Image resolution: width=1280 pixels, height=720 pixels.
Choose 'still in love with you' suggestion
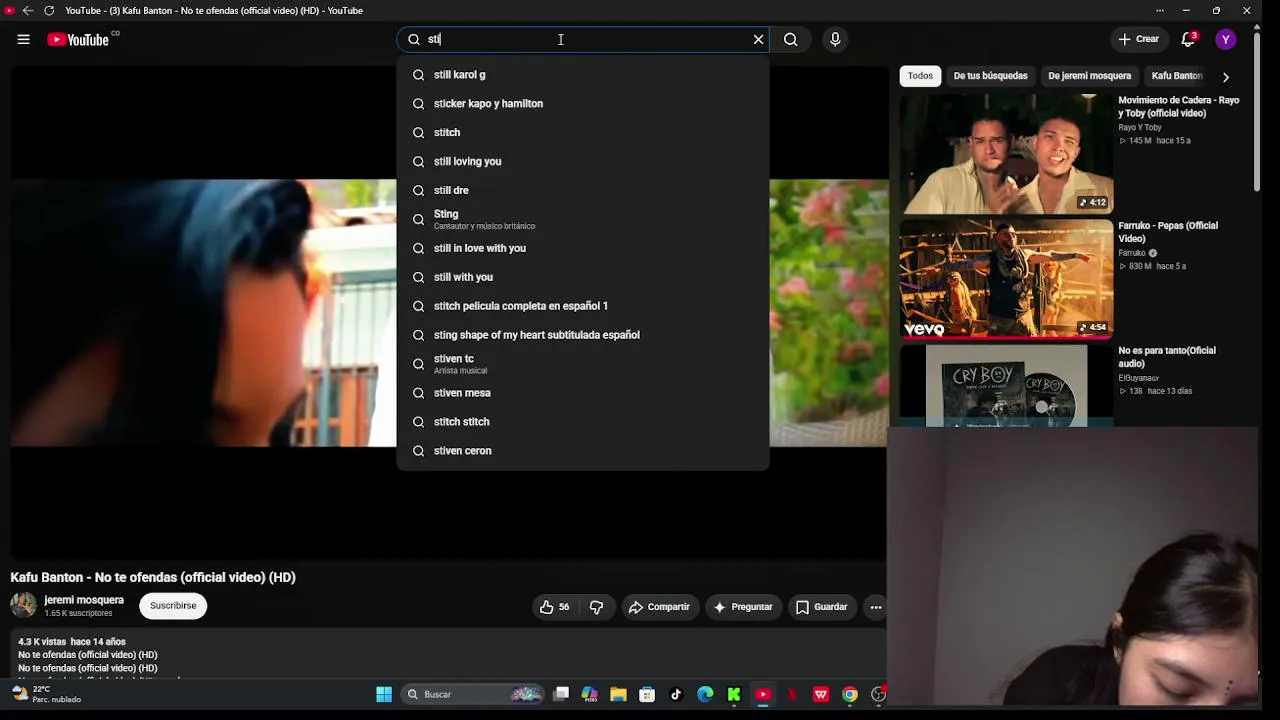point(583,249)
